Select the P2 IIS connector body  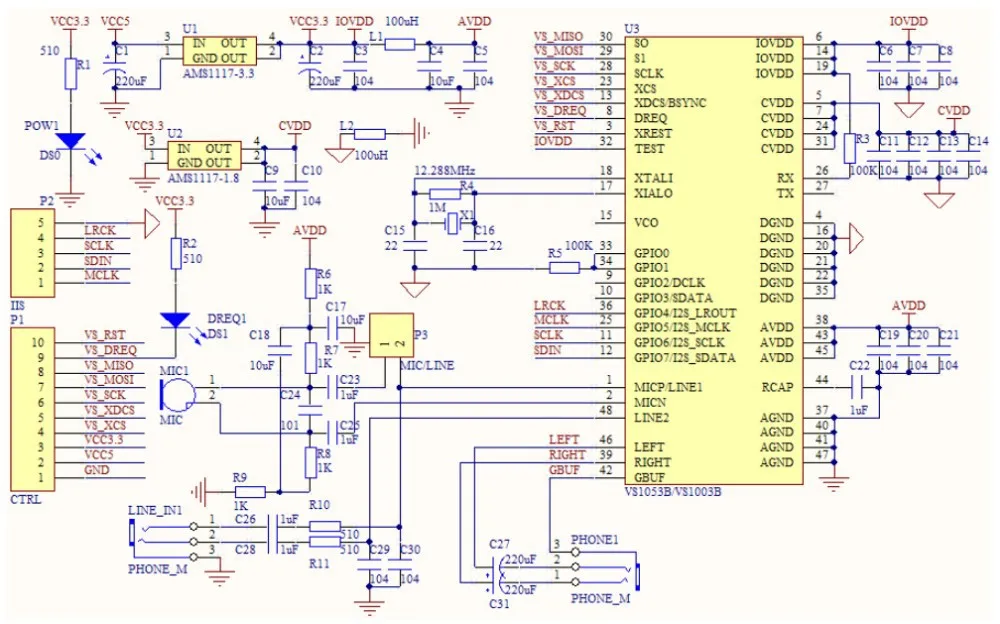(33, 253)
